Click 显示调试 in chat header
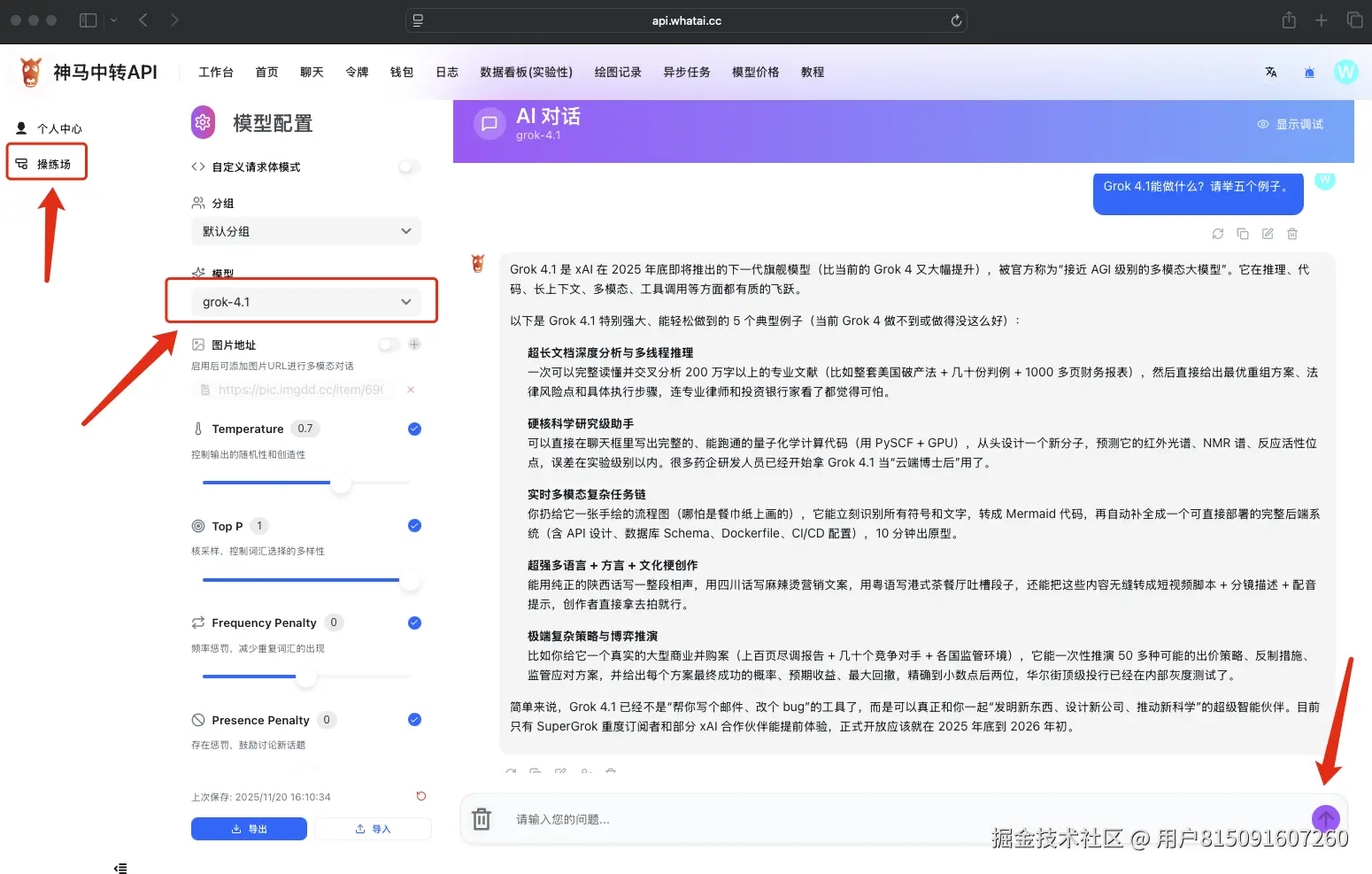Viewport: 1372px width, 874px height. (1291, 125)
